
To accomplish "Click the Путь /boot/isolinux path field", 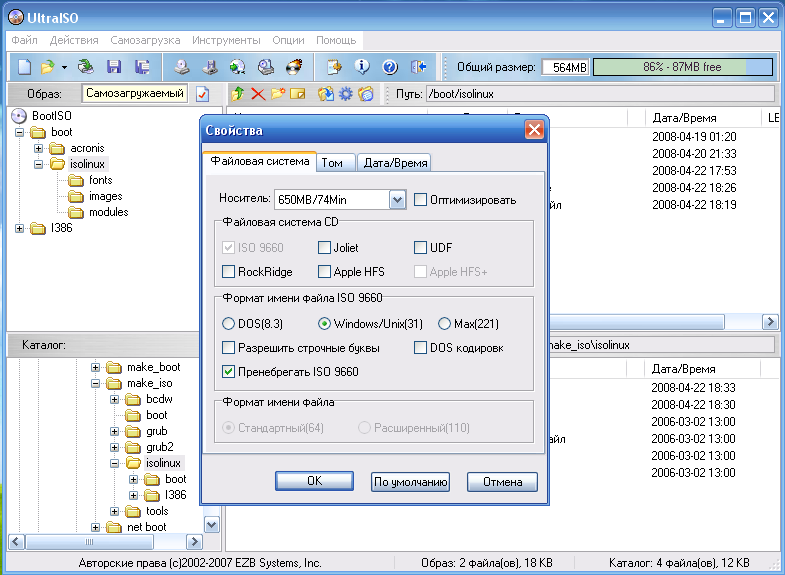I will [600, 94].
